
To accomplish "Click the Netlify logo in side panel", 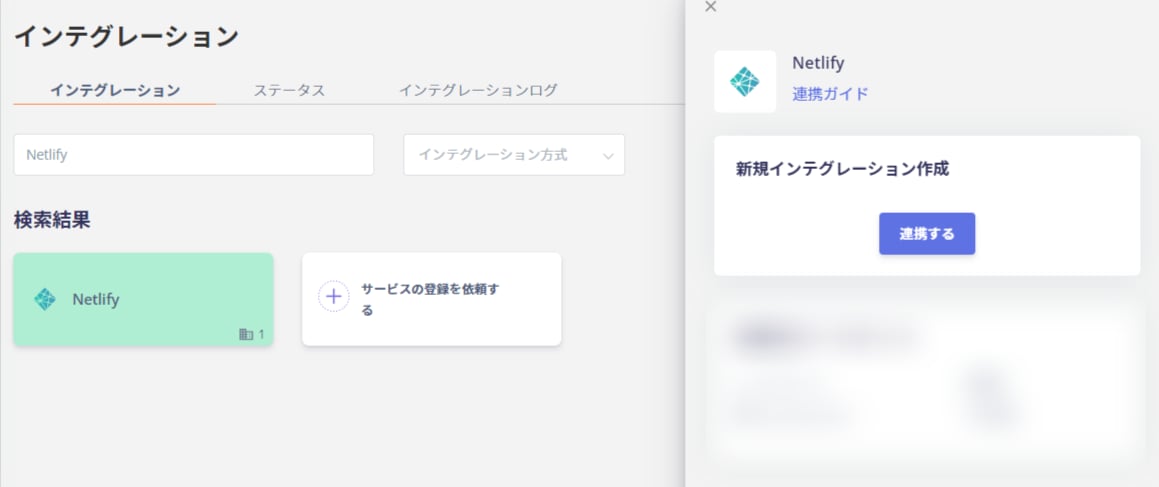I will (744, 81).
